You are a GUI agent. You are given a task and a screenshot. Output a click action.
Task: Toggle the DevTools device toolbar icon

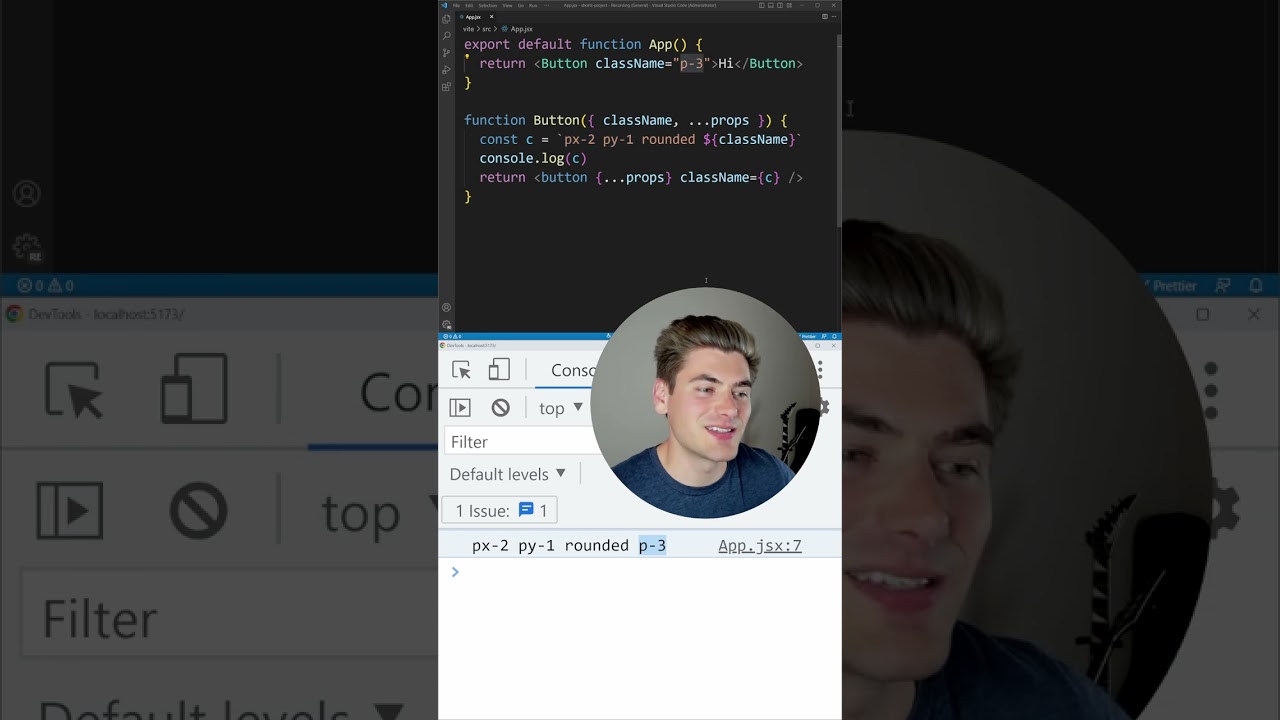[x=499, y=370]
